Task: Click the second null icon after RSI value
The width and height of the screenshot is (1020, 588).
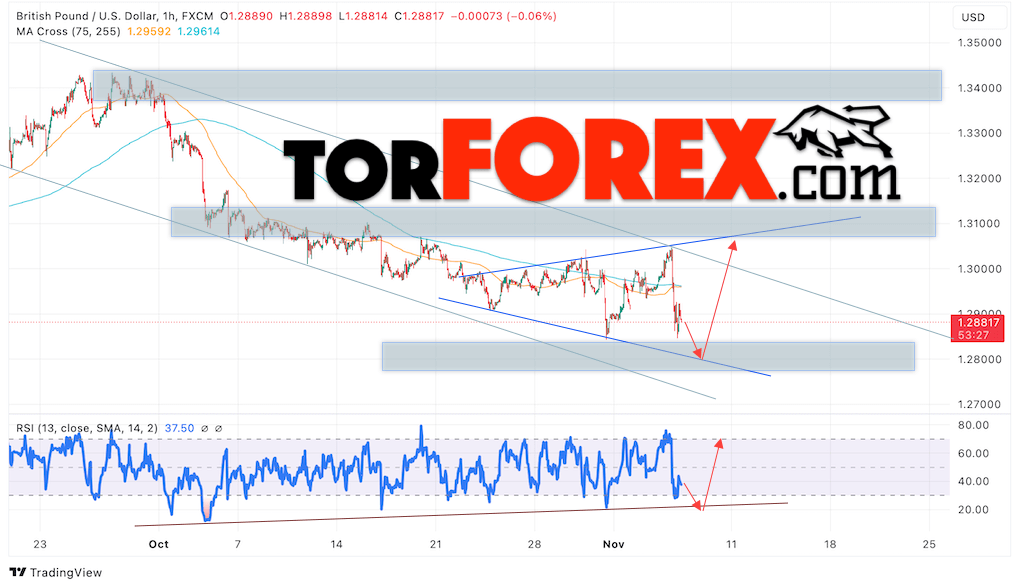Action: click(219, 429)
